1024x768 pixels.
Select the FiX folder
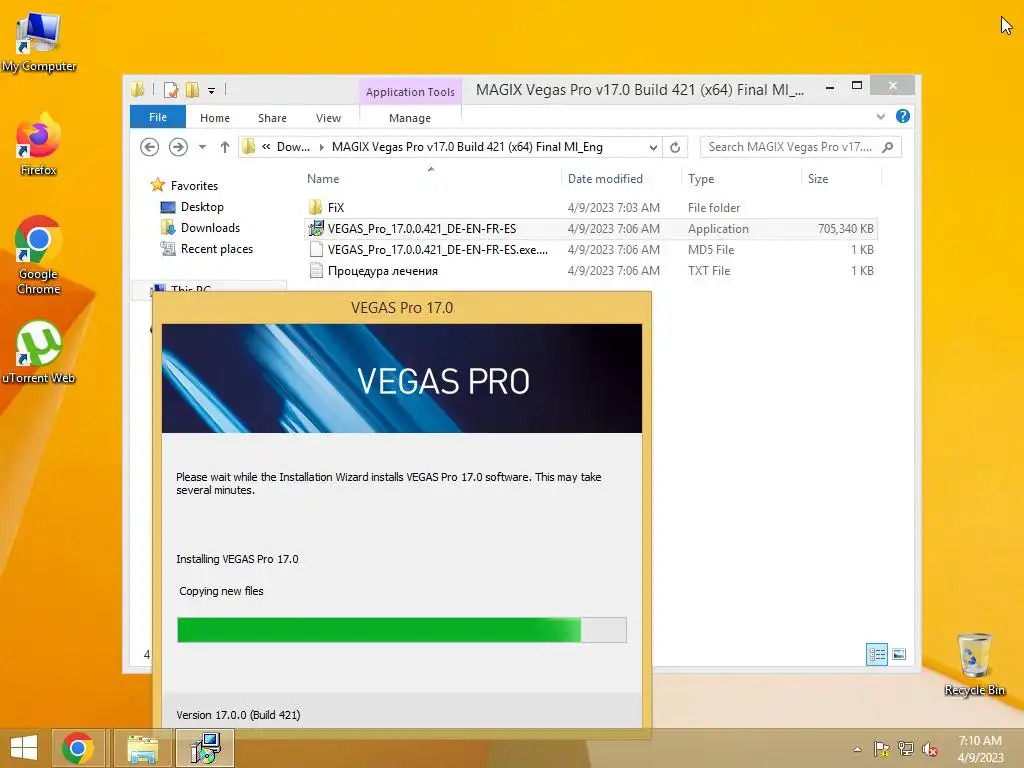[590, 208]
